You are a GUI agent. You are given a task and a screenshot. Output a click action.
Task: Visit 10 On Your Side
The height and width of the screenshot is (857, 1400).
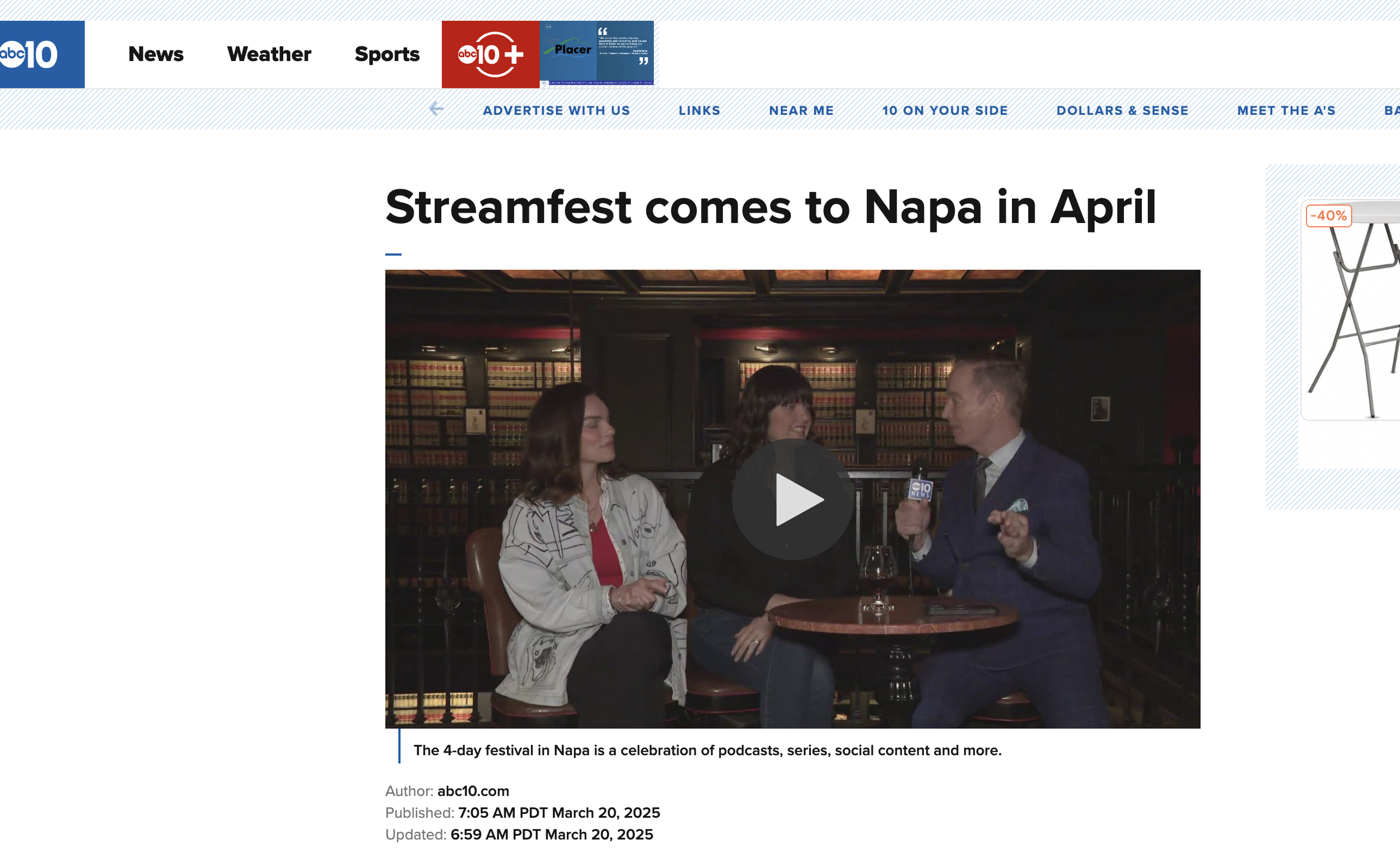(945, 110)
